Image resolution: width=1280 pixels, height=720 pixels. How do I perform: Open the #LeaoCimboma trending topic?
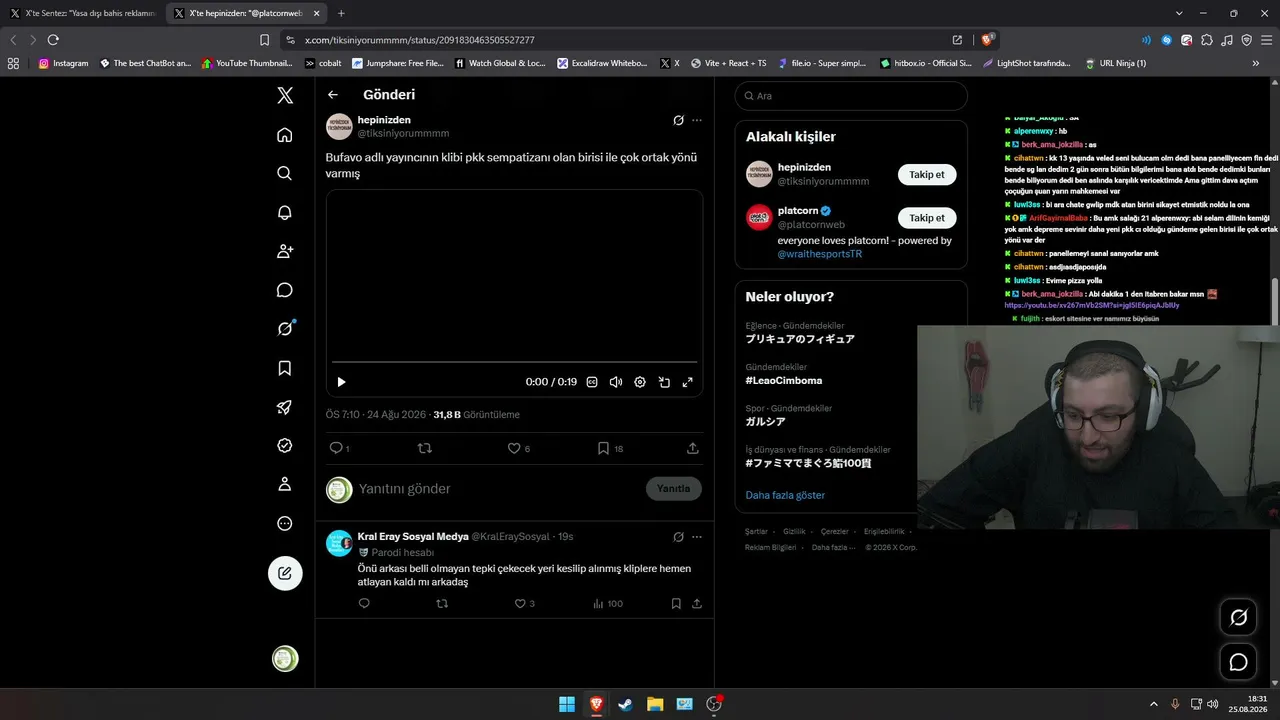point(784,381)
